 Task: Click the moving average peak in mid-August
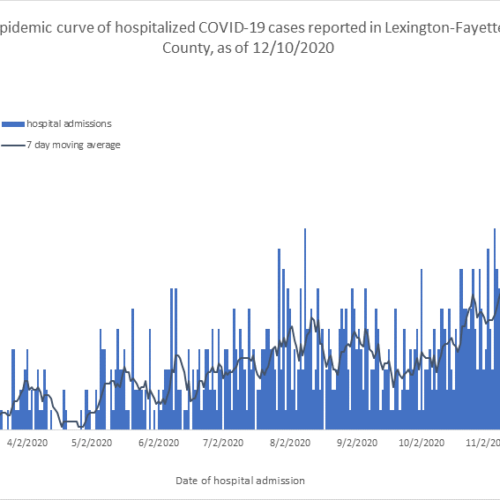point(313,319)
